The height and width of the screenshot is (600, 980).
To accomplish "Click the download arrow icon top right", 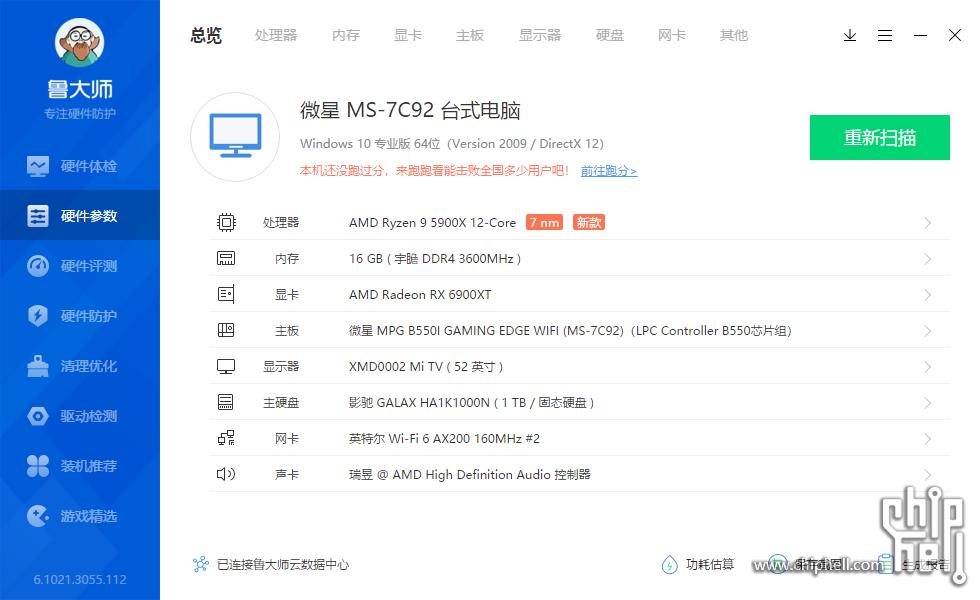I will pos(850,35).
